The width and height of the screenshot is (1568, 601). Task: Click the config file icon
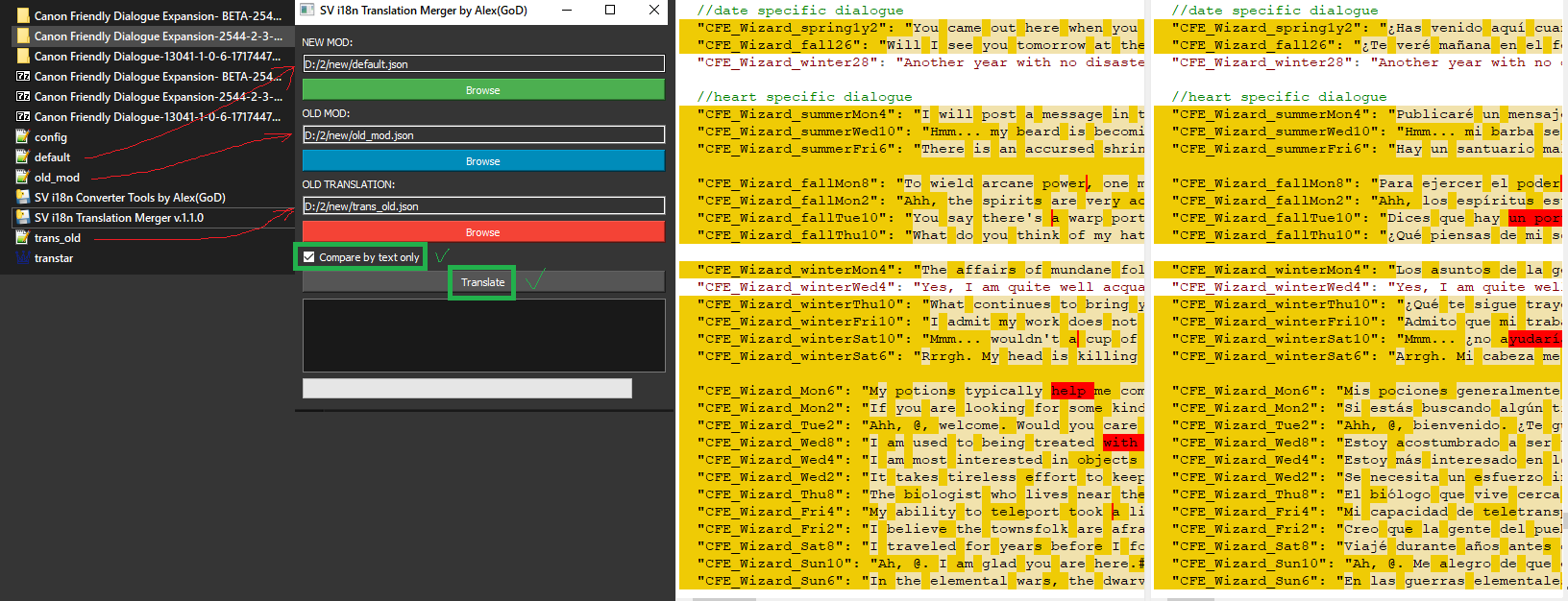pyautogui.click(x=23, y=137)
